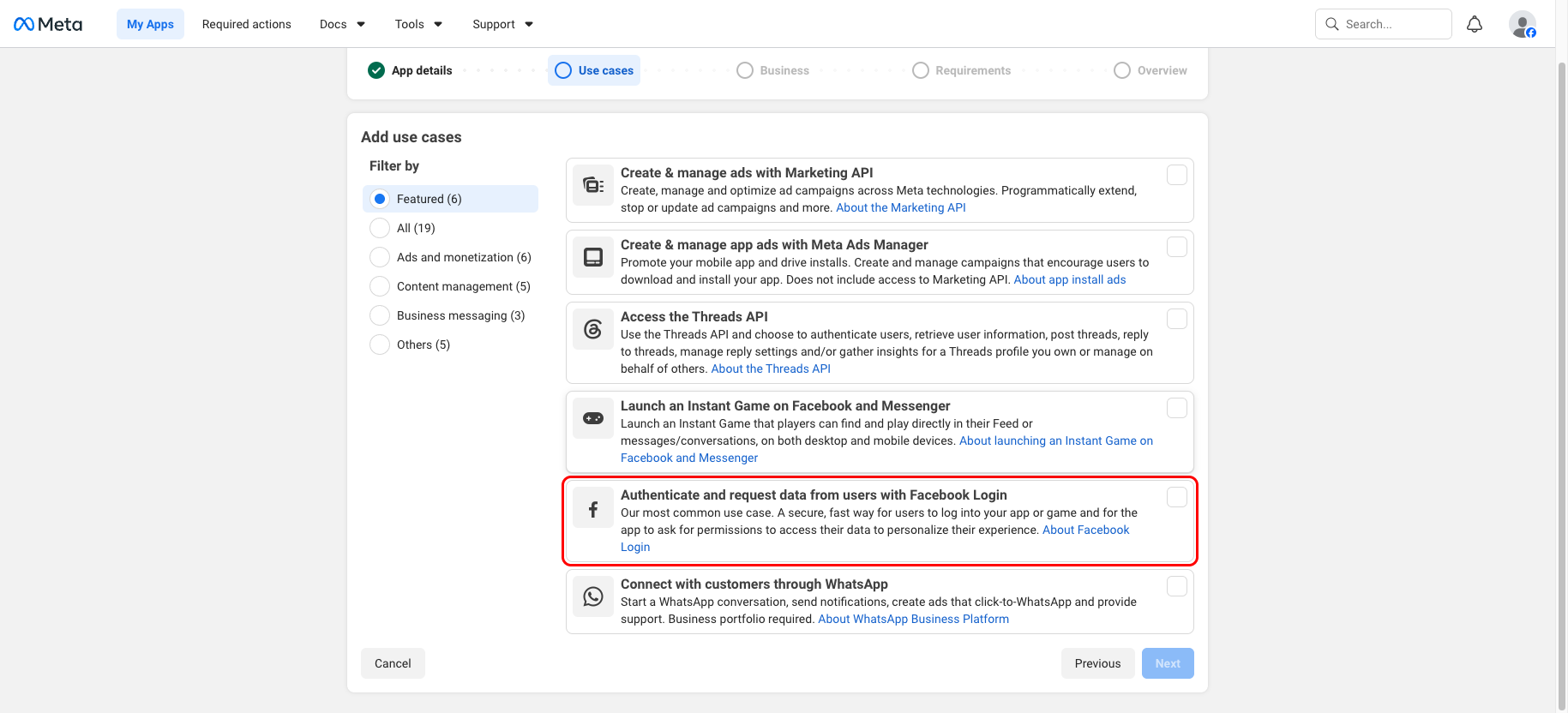Go to the Requirements step

[961, 70]
